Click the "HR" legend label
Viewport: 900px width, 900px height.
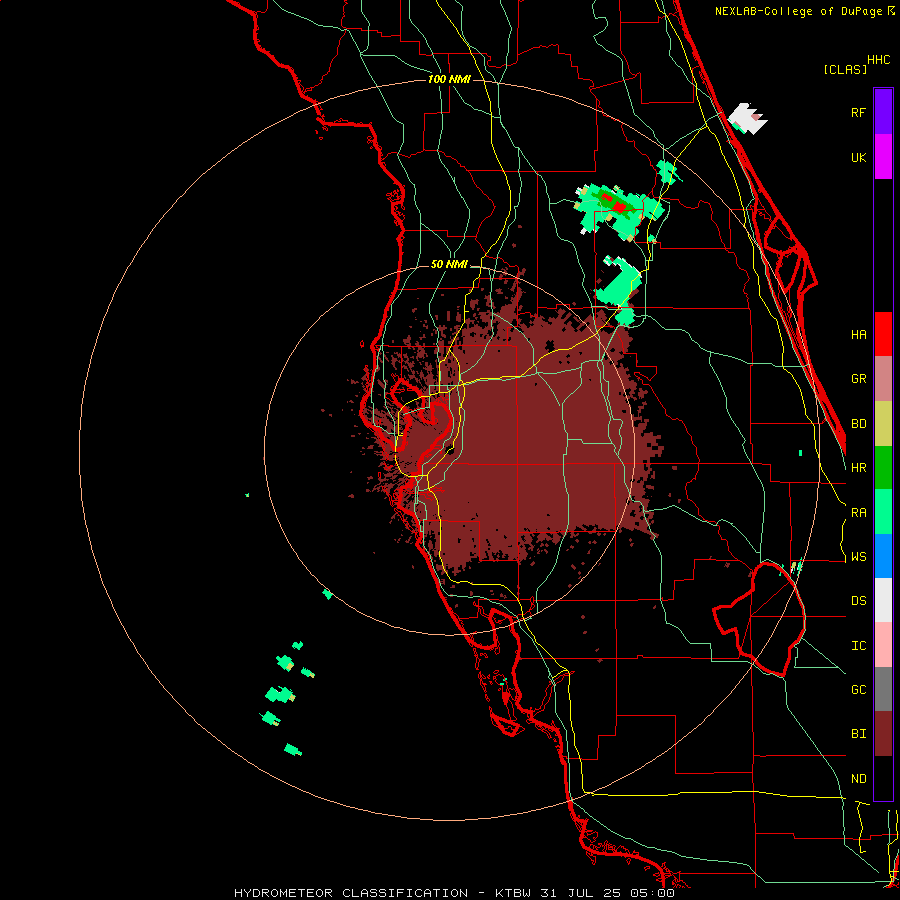coord(859,468)
